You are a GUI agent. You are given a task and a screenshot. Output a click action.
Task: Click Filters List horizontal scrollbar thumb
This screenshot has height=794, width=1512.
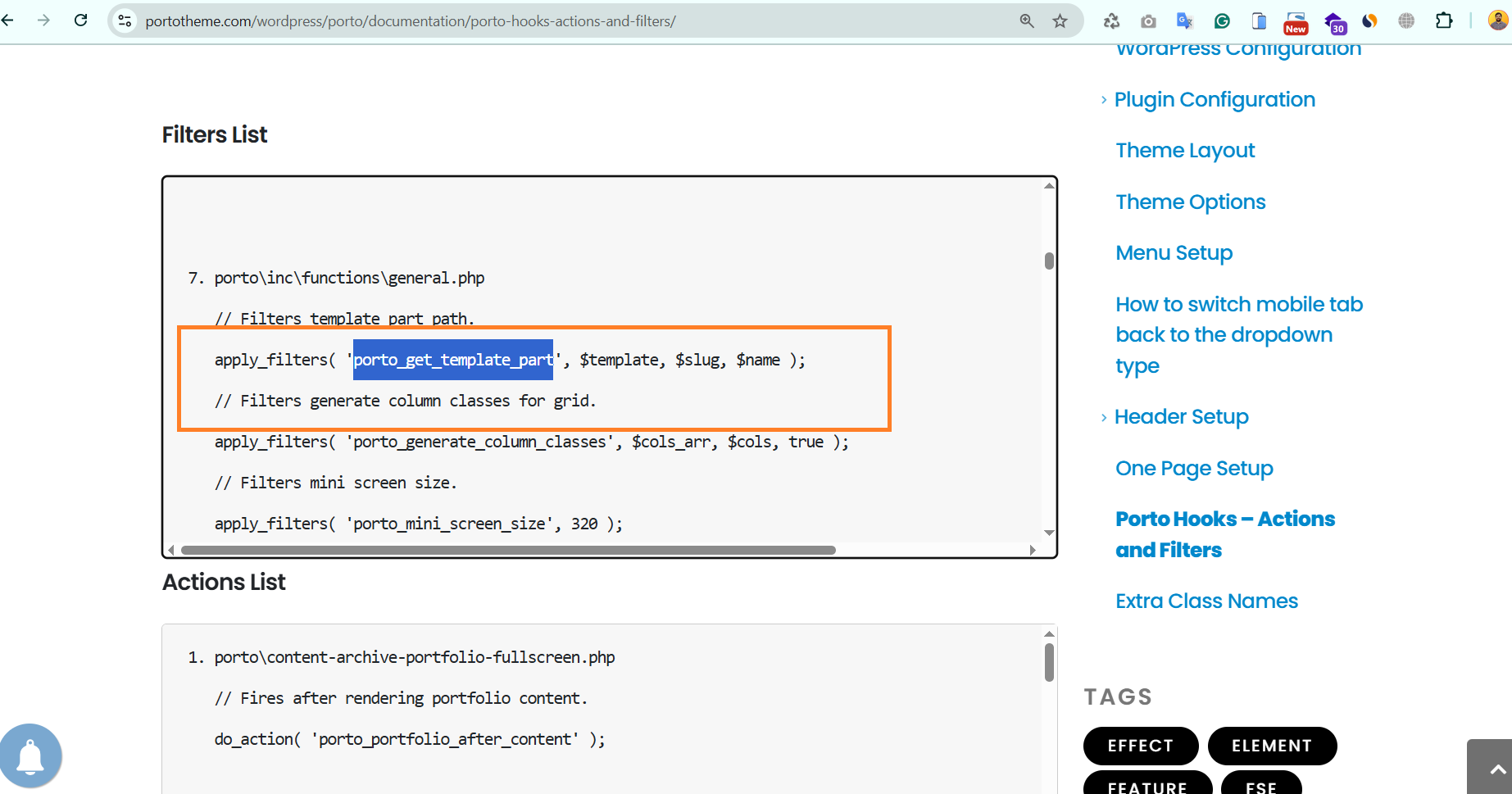click(x=508, y=551)
